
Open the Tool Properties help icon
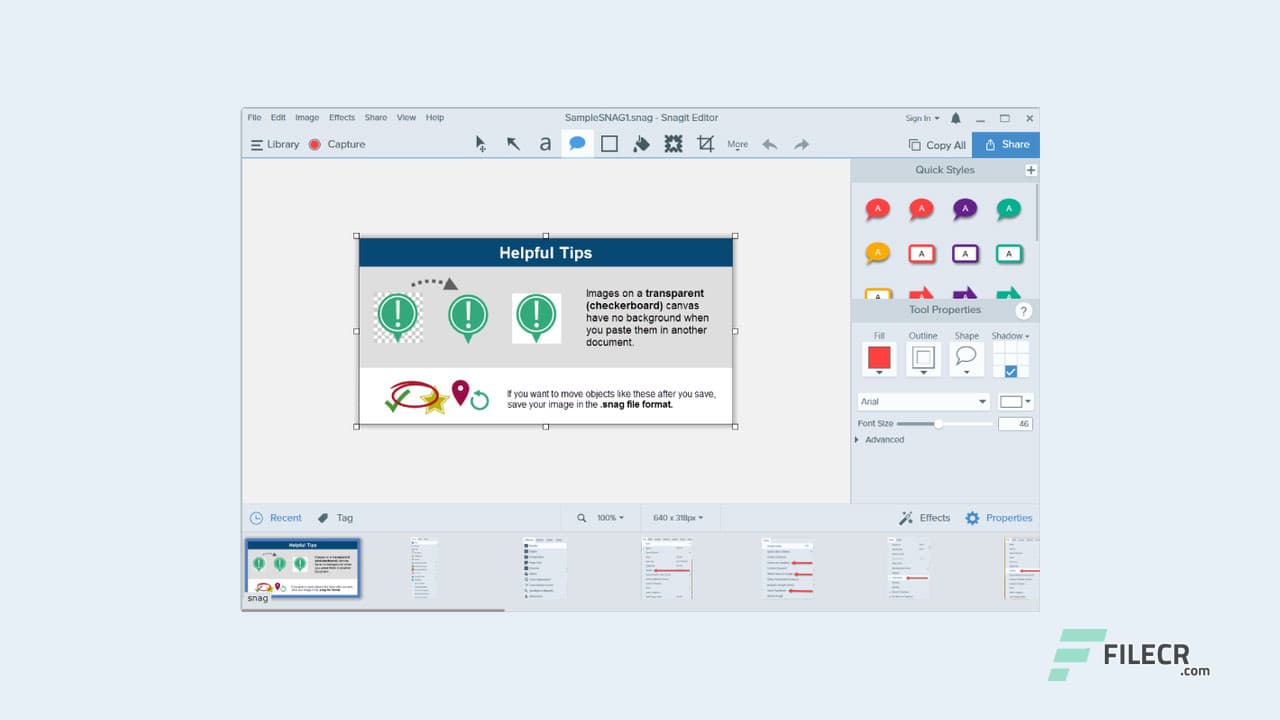[x=1022, y=310]
